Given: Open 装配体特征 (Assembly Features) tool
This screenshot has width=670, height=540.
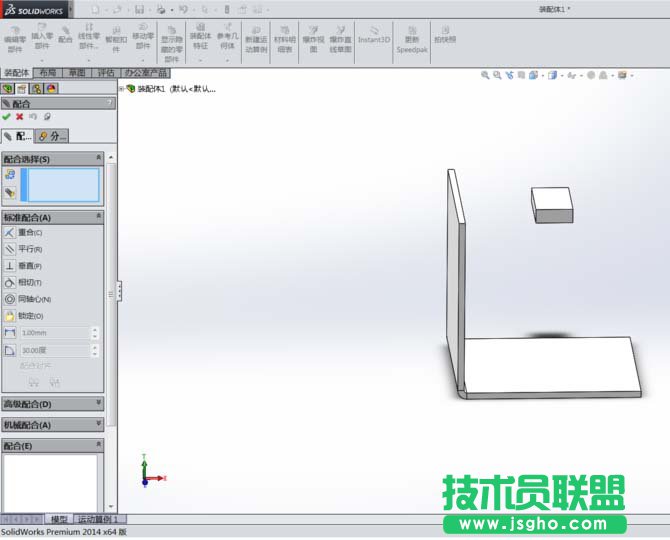Looking at the screenshot, I should coord(200,36).
